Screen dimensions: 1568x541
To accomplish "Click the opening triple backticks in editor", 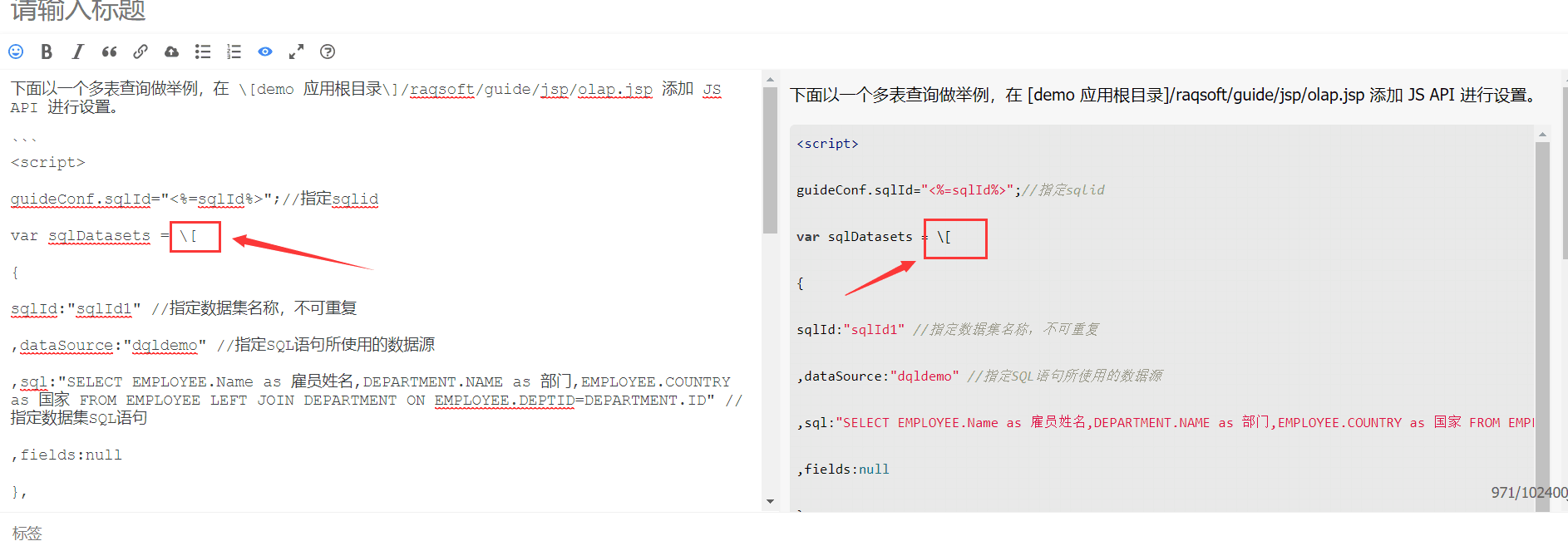I will pyautogui.click(x=24, y=139).
